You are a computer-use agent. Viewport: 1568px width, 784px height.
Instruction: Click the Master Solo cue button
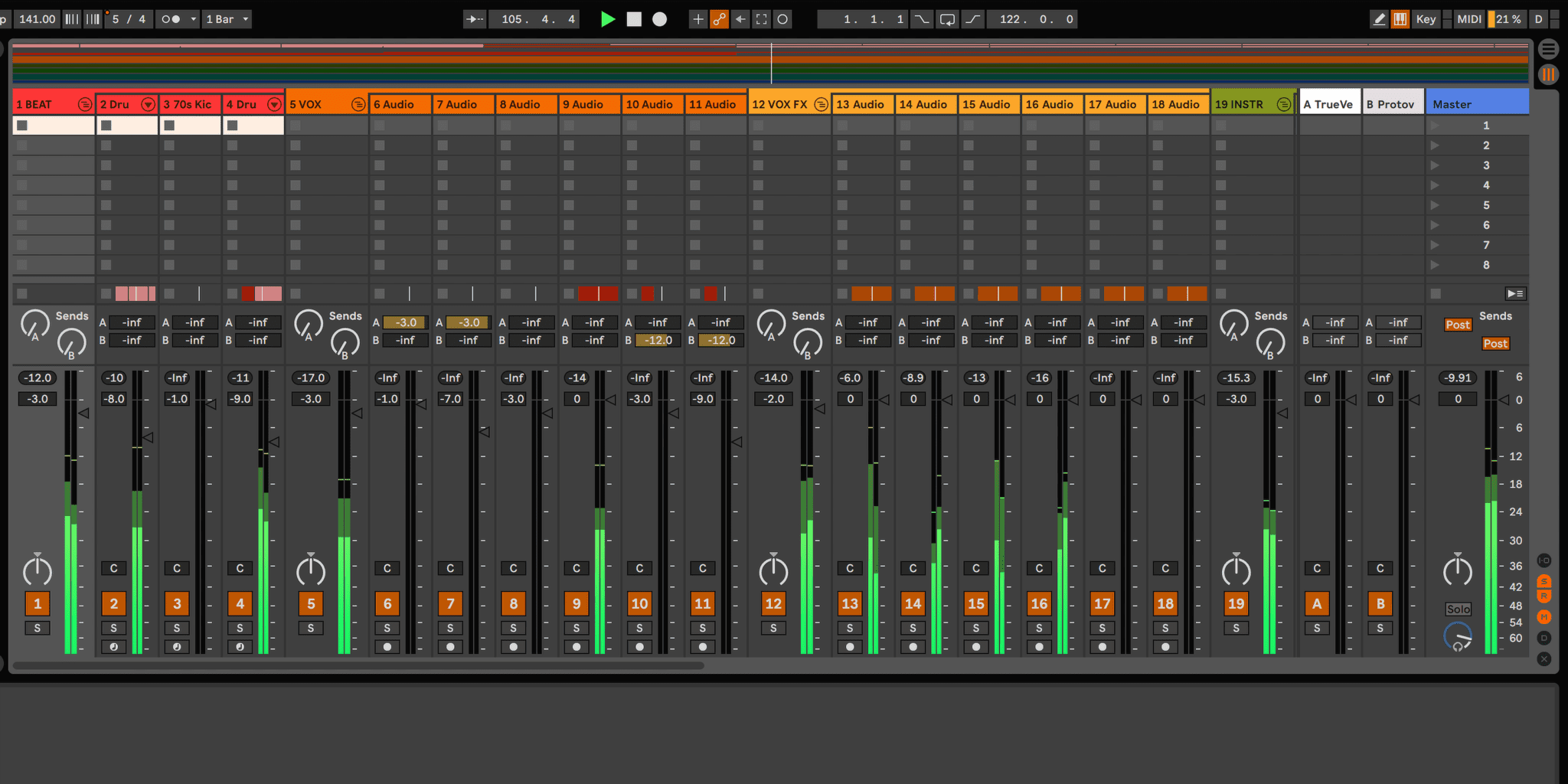[1458, 609]
